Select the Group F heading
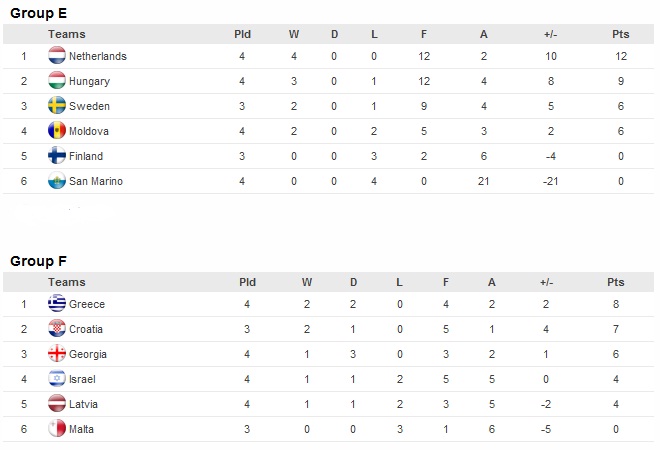Screen dimensions: 660x450 click(38, 261)
